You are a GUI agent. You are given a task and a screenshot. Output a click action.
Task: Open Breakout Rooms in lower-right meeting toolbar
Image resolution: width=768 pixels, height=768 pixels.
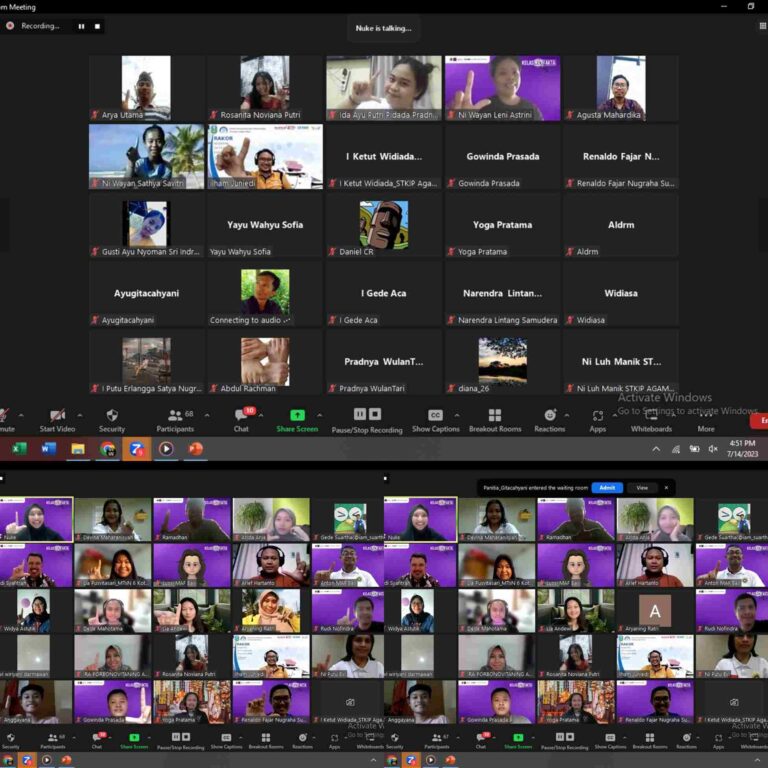pos(650,741)
